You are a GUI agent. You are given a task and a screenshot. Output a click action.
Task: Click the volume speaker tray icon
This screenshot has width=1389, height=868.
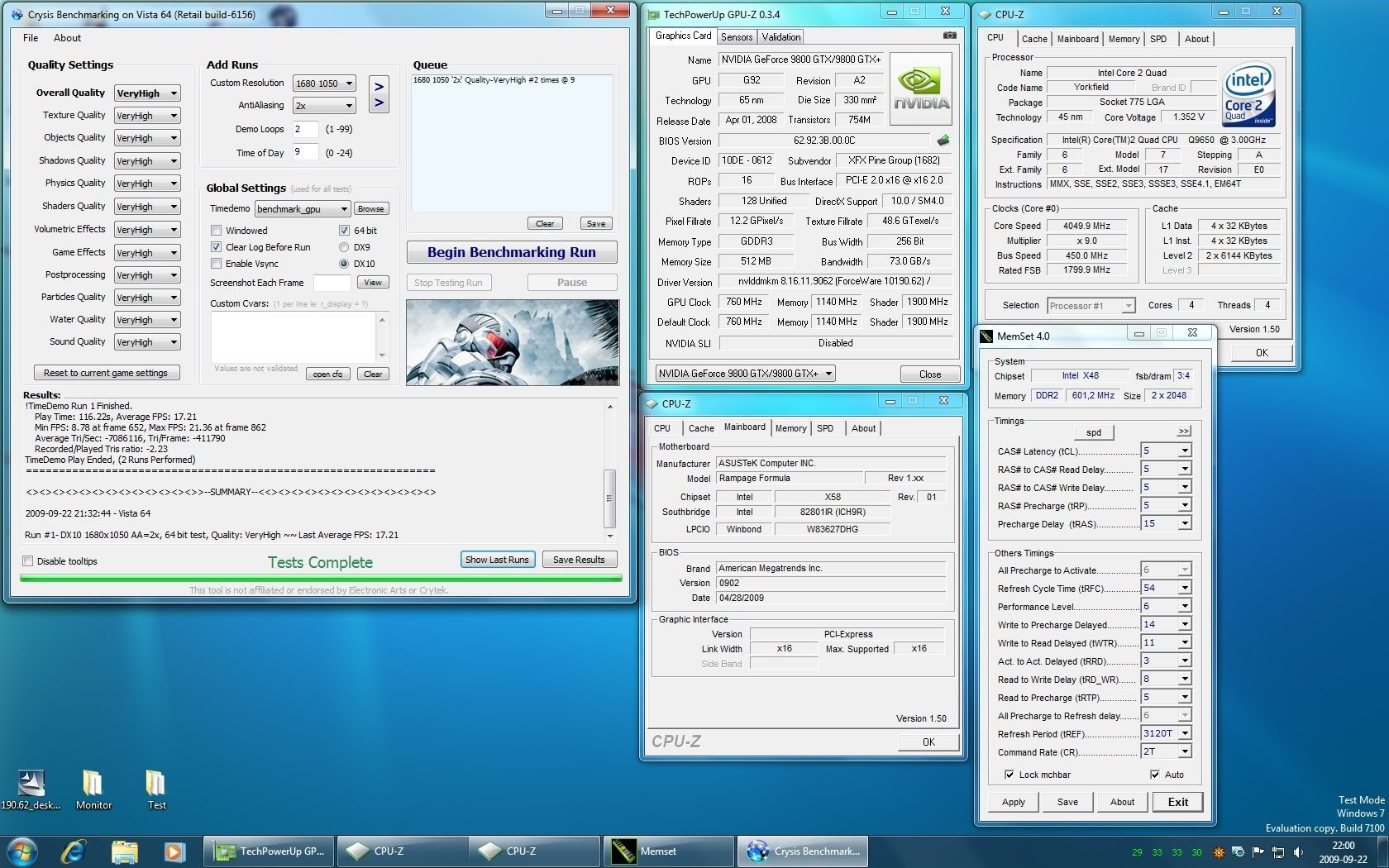(1298, 851)
